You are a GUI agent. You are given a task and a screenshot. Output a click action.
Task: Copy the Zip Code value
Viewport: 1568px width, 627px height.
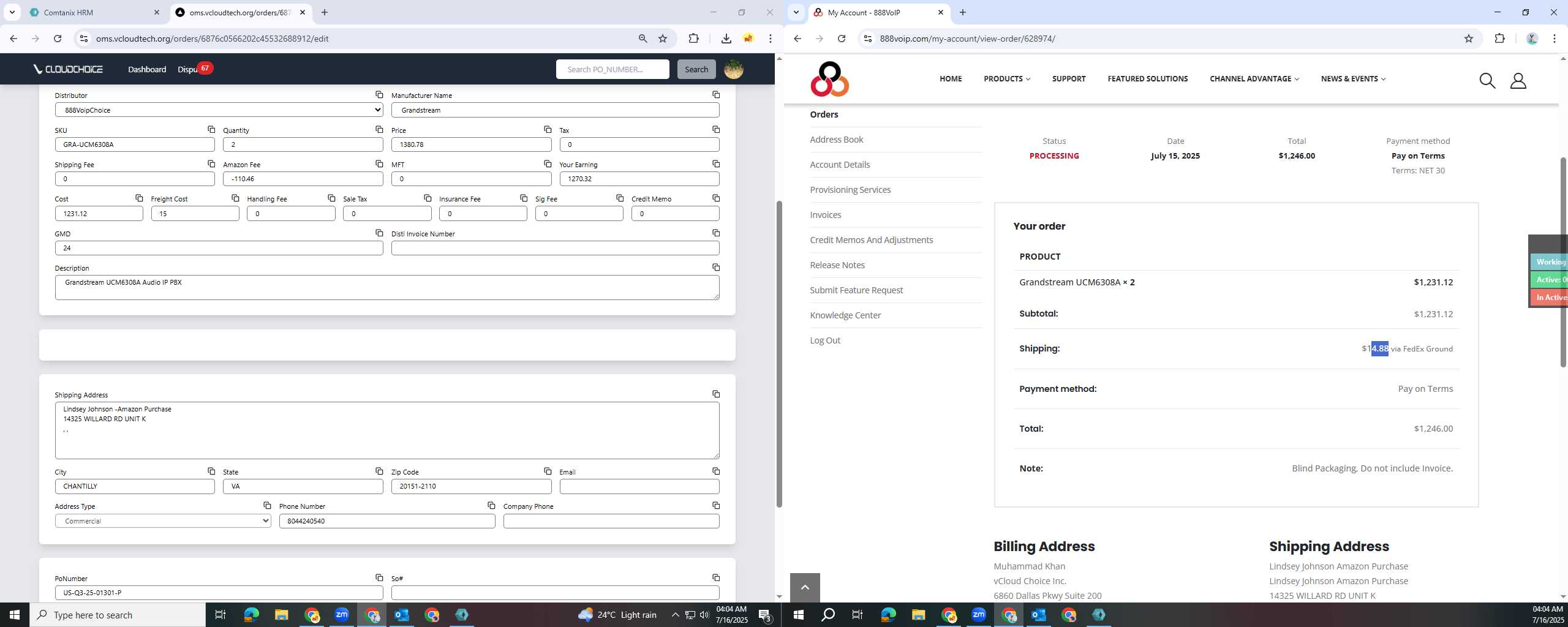pos(548,471)
